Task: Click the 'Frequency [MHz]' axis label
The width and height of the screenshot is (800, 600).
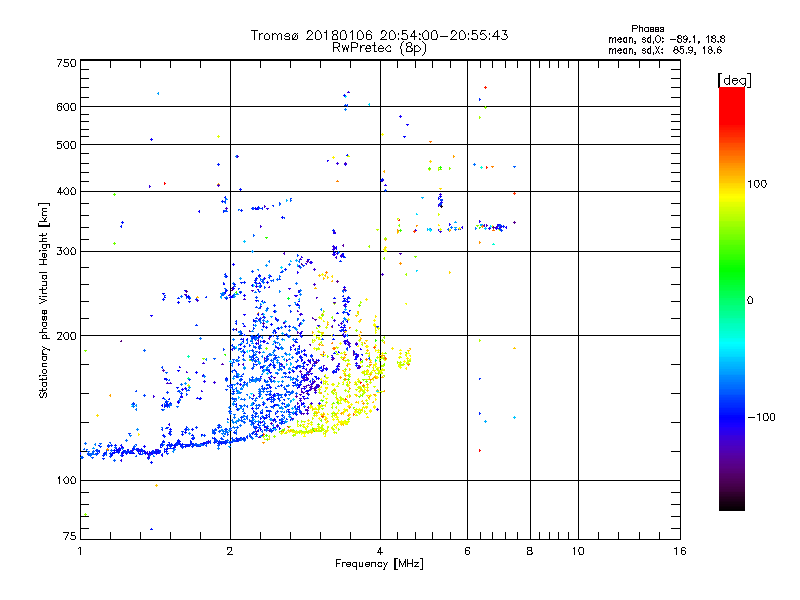Action: 379,564
